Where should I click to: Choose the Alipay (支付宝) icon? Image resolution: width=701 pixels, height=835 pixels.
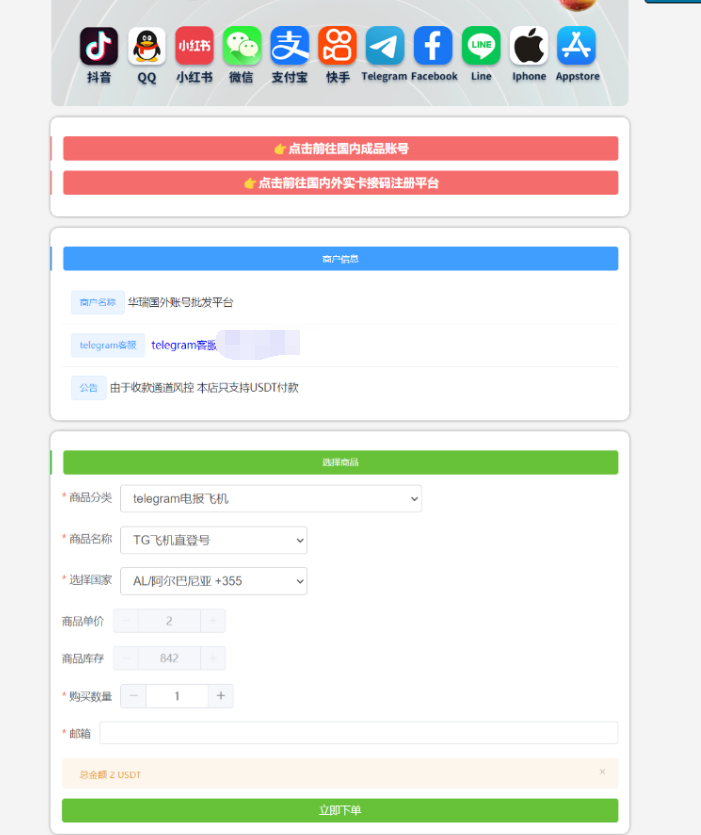(290, 46)
